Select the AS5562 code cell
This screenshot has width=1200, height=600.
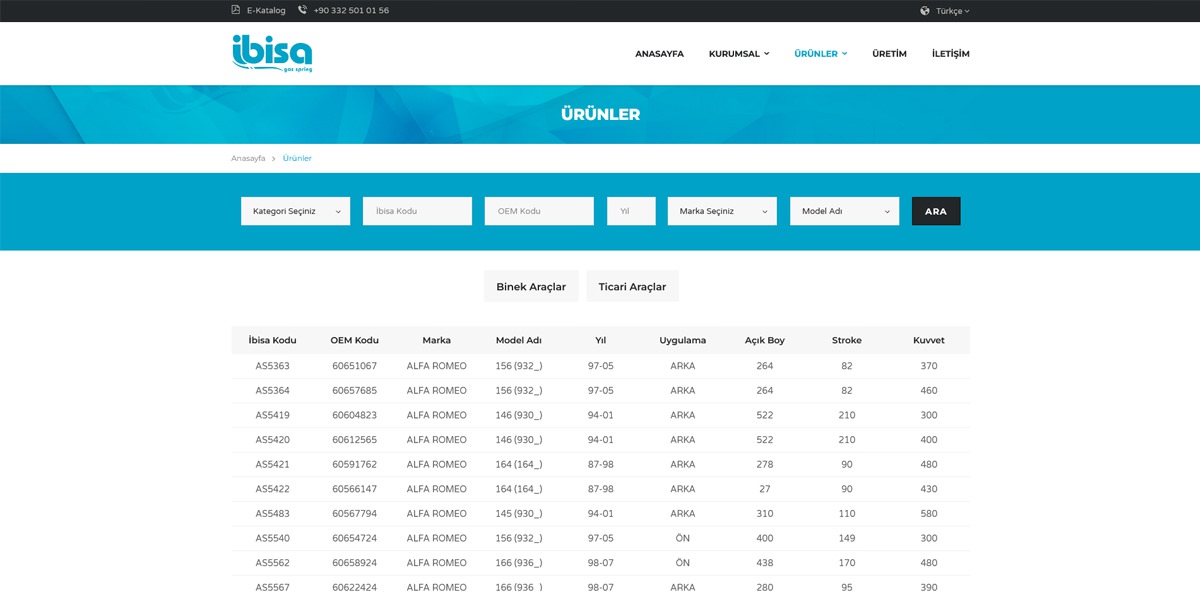click(272, 562)
